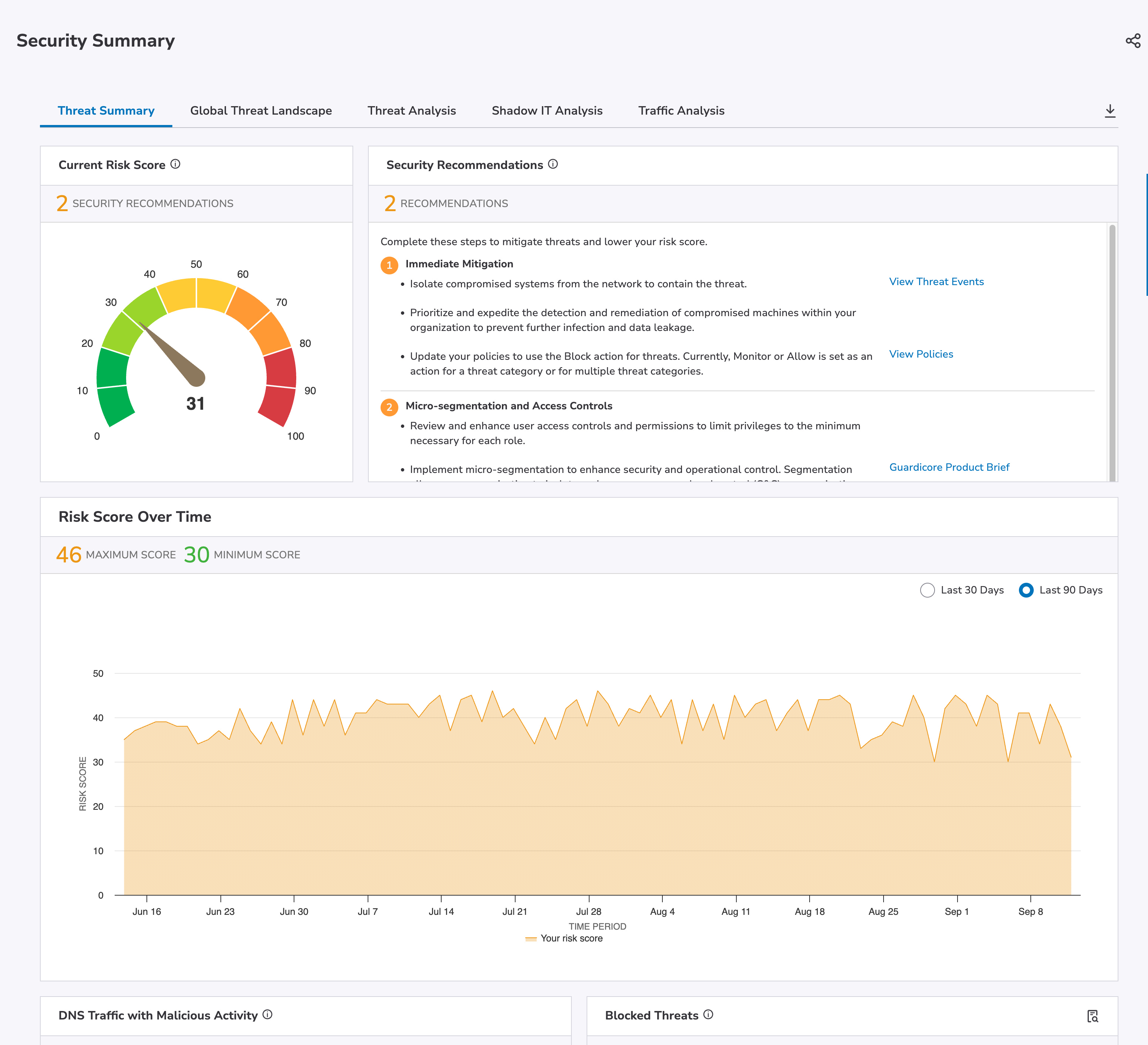The width and height of the screenshot is (1148, 1045).
Task: Open the View Policies link
Action: tap(921, 354)
